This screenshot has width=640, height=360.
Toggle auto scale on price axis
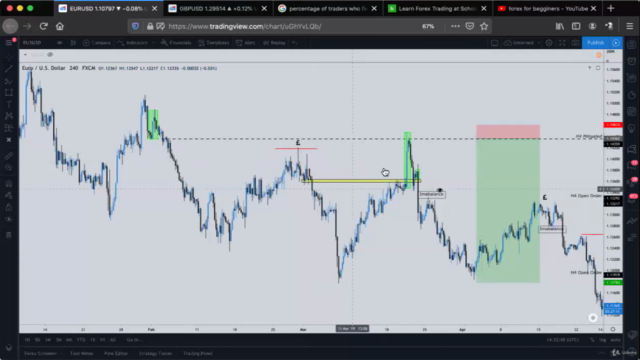[x=615, y=340]
